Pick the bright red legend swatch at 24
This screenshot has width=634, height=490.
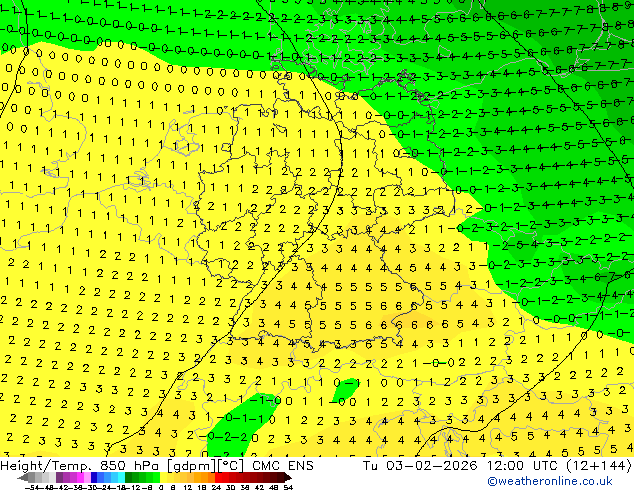218,477
